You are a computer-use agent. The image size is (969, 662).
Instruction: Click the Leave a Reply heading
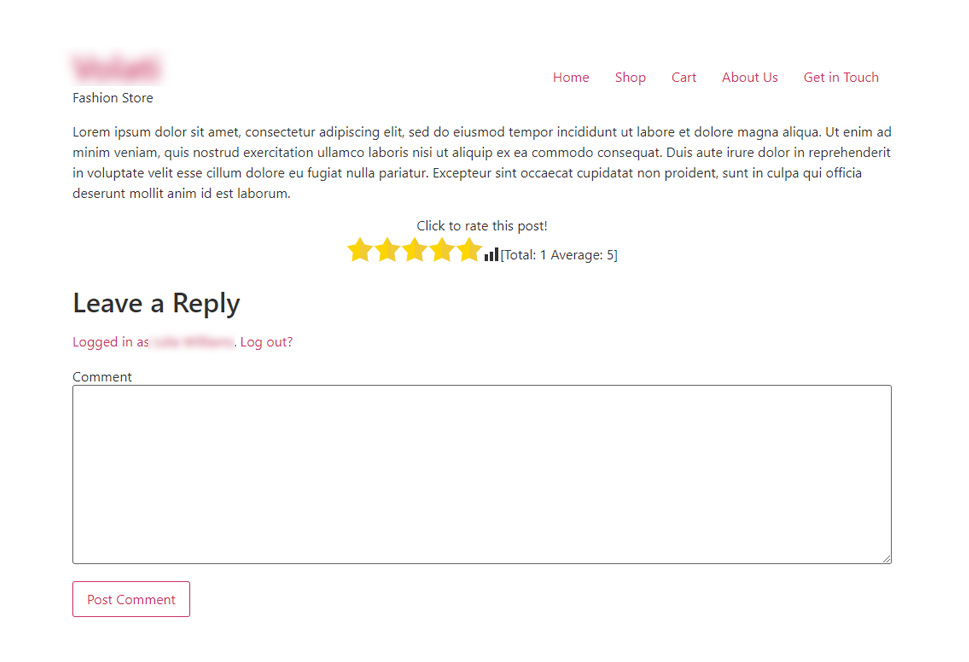pos(156,303)
